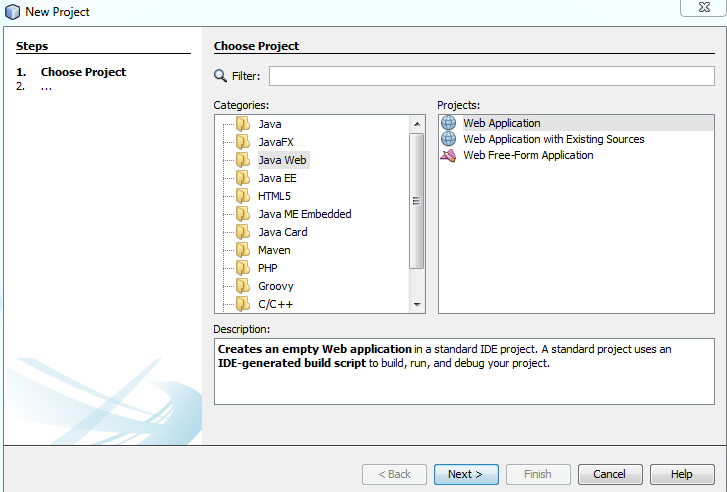Pick the Java Card category
This screenshot has width=727, height=492.
click(x=282, y=232)
